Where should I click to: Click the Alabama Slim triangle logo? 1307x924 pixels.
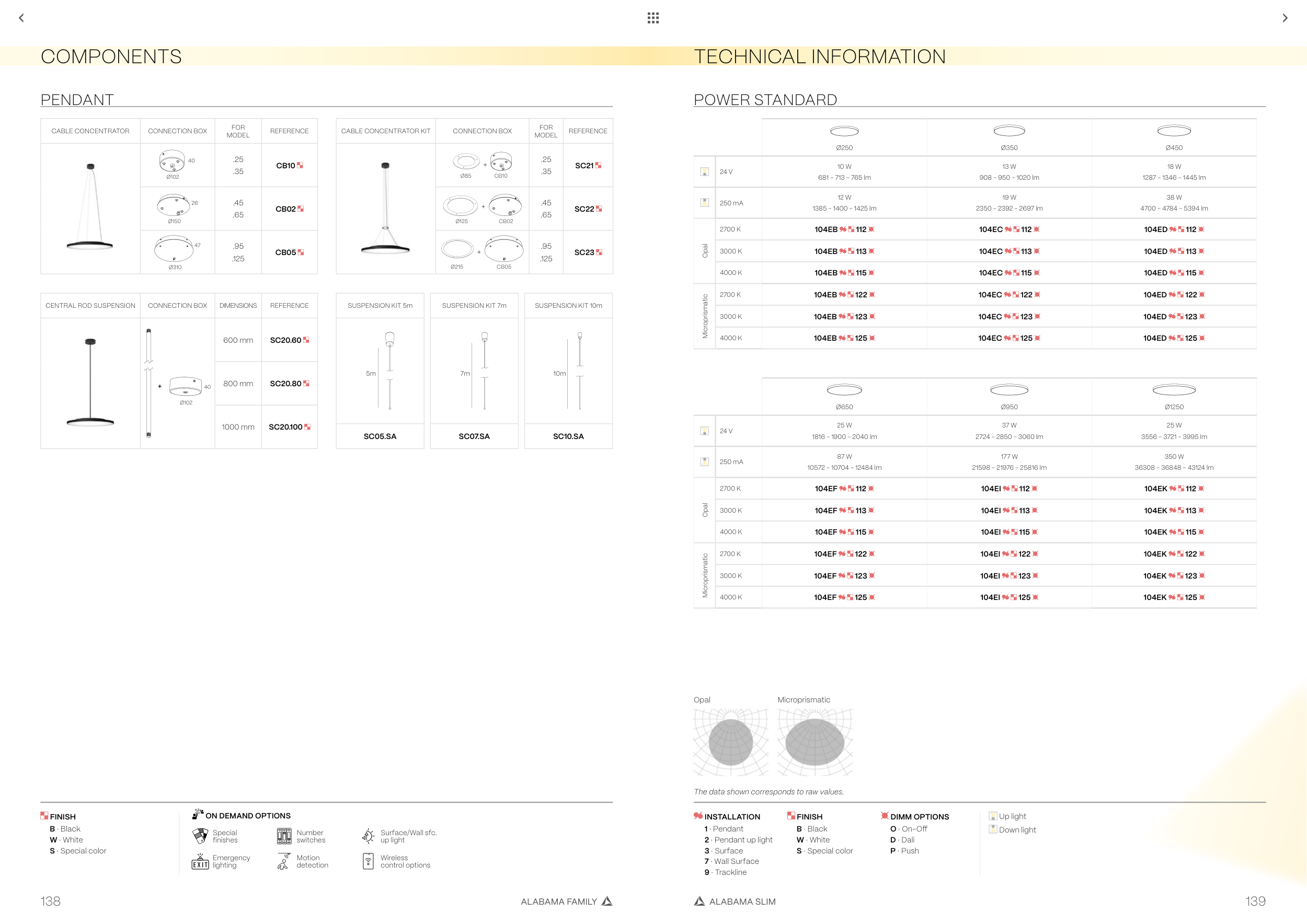click(699, 901)
